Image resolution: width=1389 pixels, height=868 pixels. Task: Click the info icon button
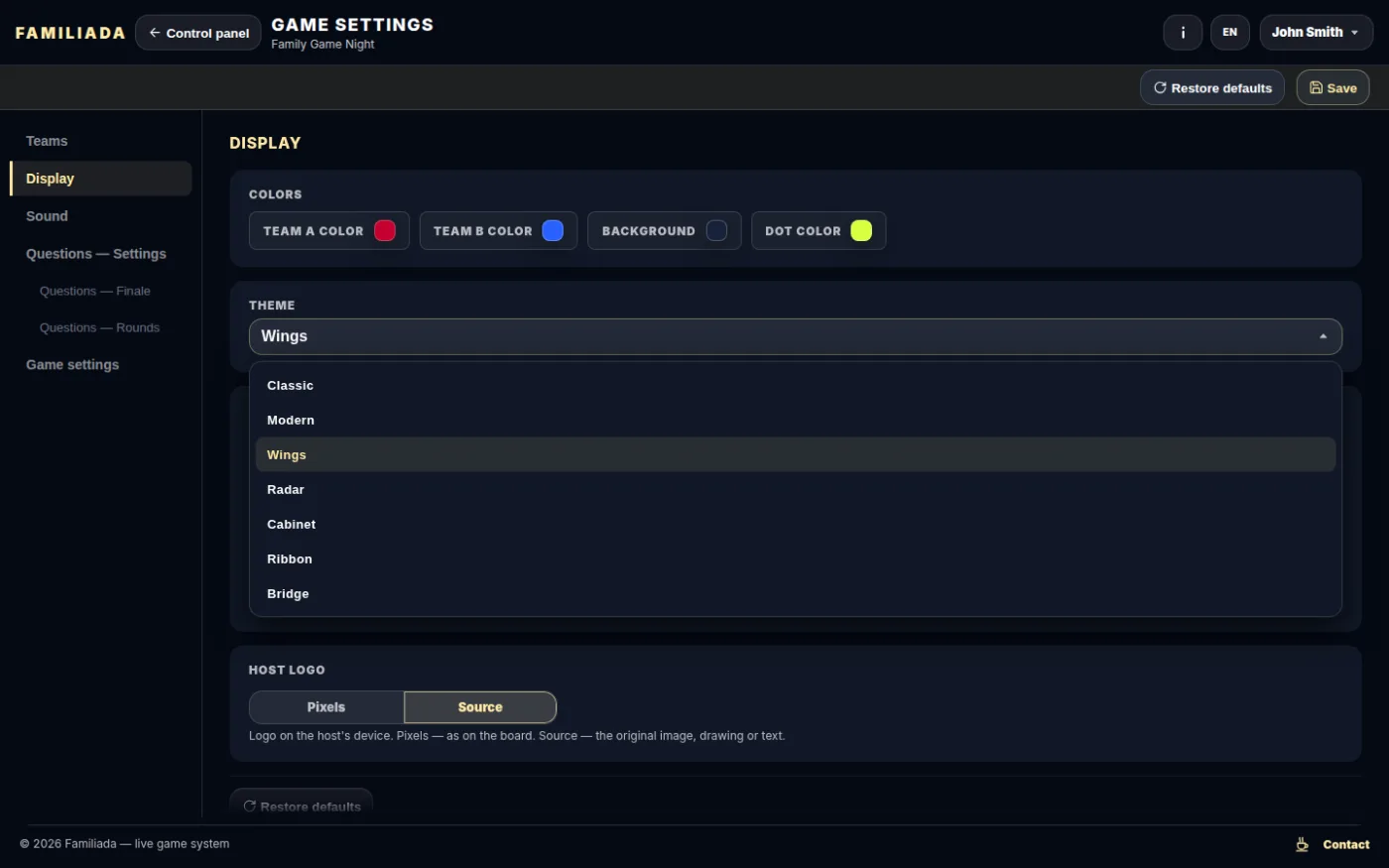click(x=1183, y=33)
